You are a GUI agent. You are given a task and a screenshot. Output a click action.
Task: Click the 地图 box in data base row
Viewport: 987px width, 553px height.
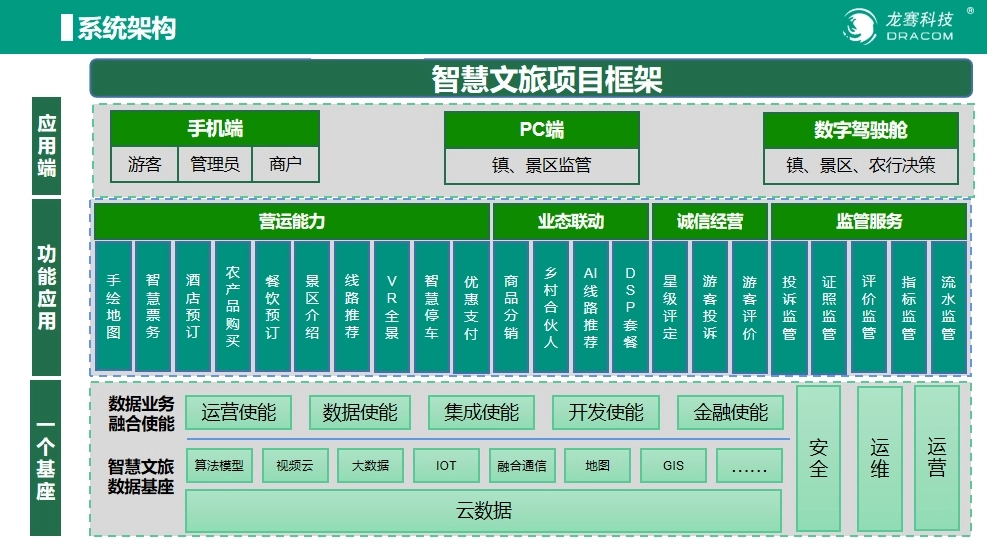[x=597, y=466]
